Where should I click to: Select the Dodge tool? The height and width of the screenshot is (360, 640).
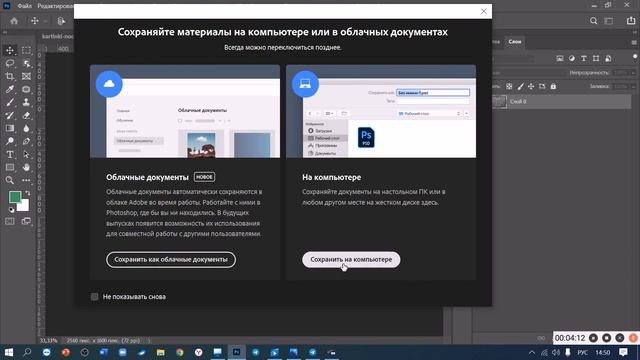click(x=10, y=142)
